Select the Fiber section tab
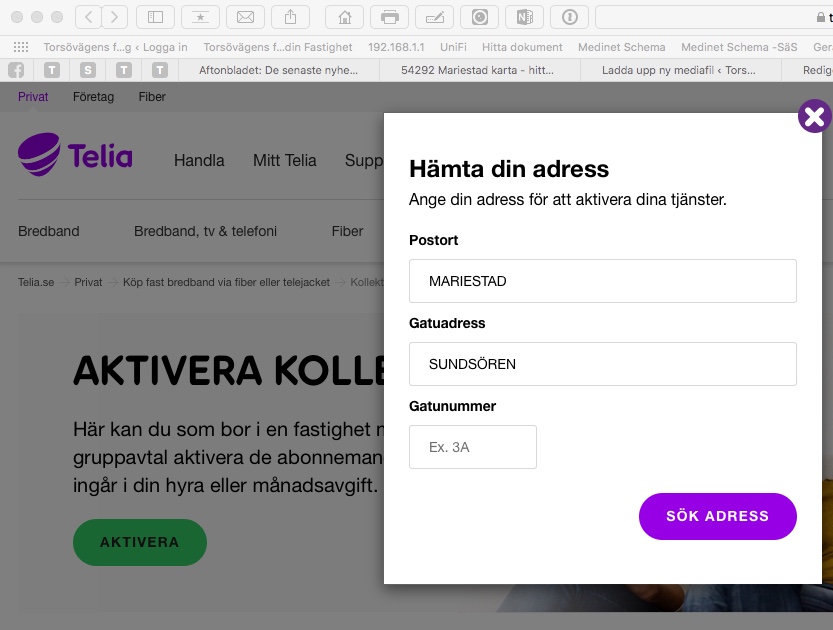833x630 pixels. [x=152, y=97]
